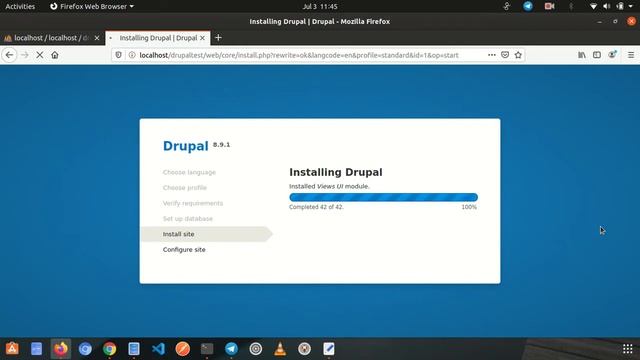Click the installation progress bar
640x360 pixels.
point(383,198)
